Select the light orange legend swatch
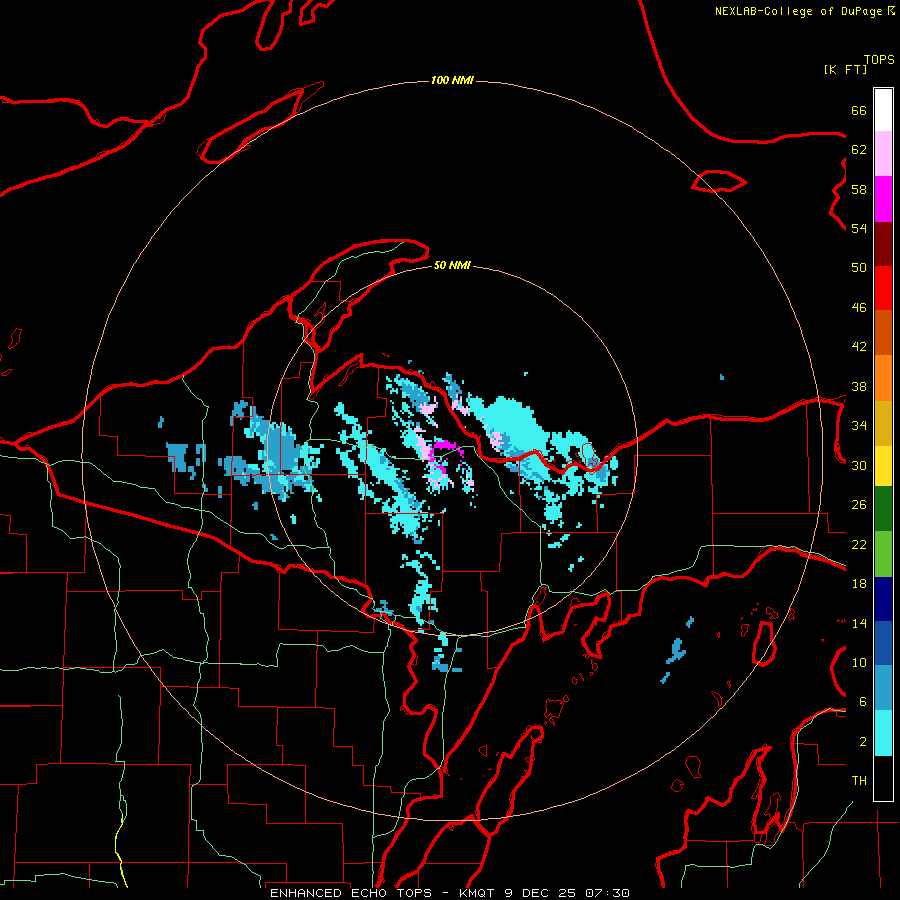 (x=883, y=378)
